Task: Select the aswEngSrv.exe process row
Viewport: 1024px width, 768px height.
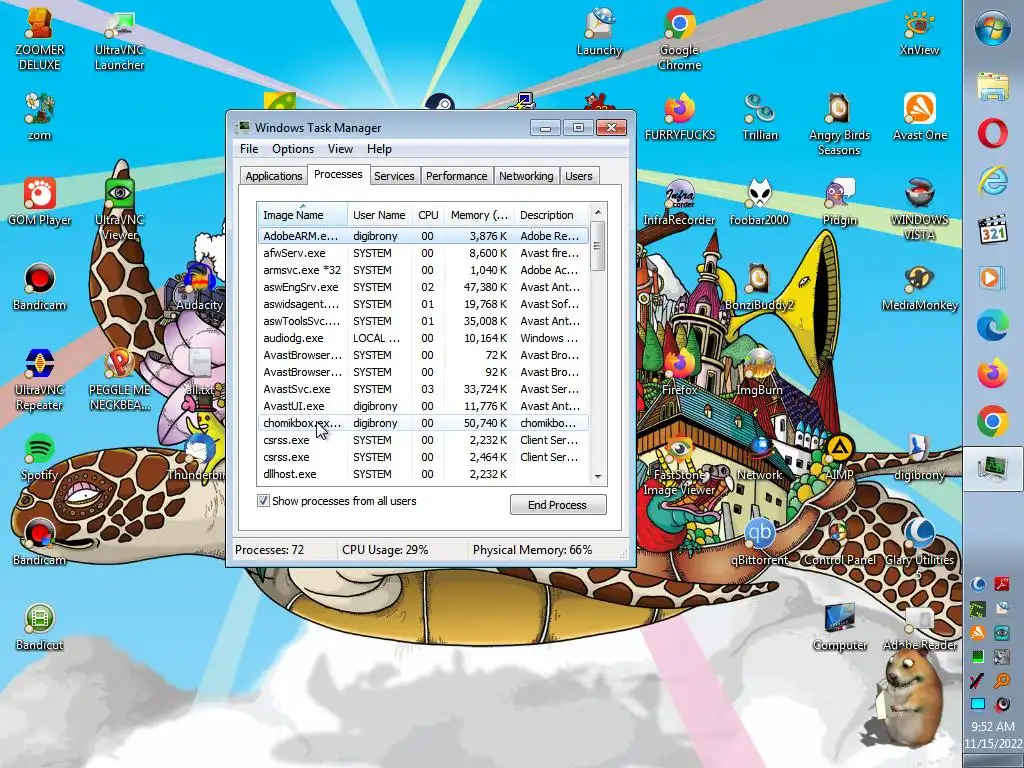Action: (x=423, y=287)
